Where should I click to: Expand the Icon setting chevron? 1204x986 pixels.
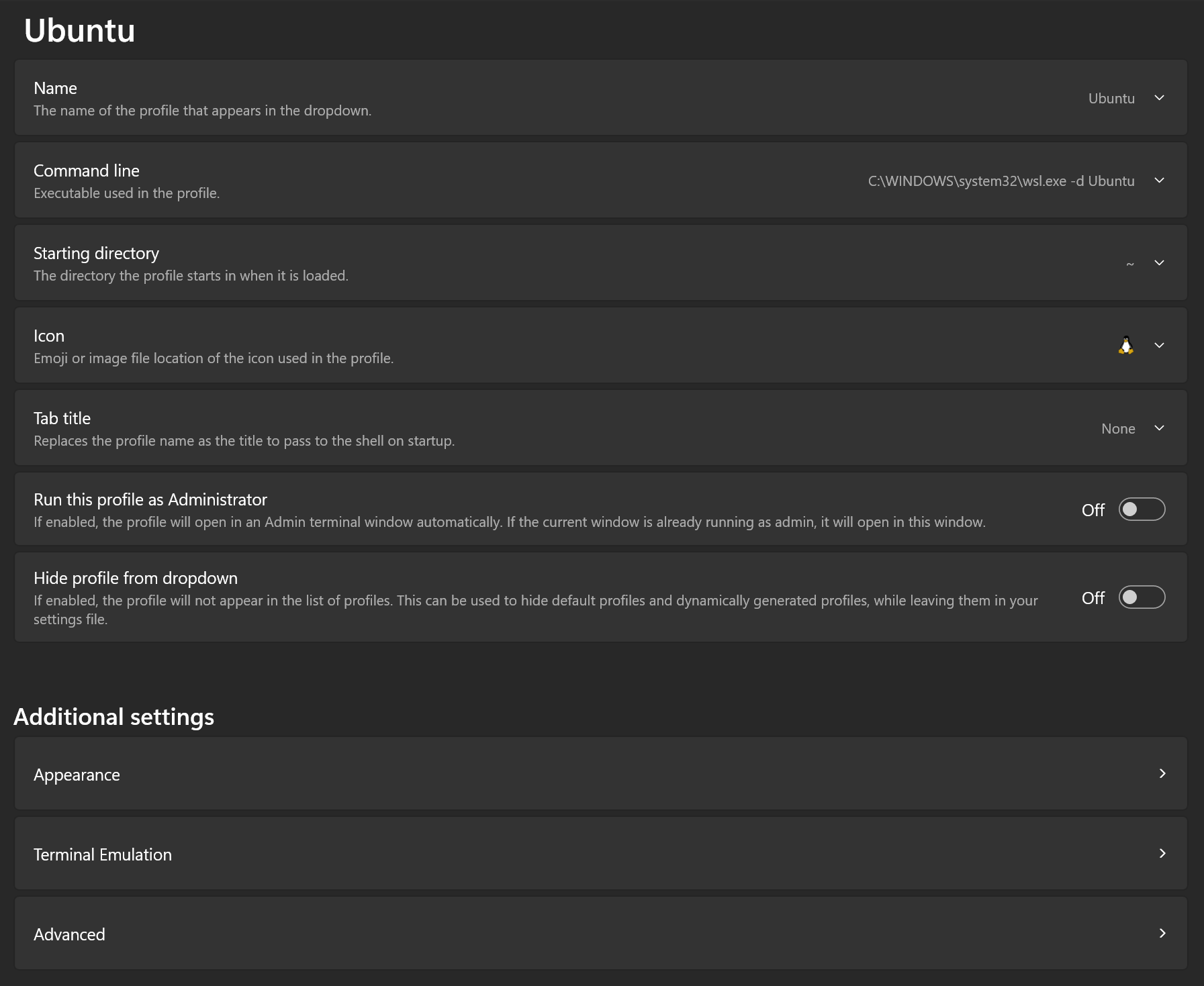(x=1159, y=346)
